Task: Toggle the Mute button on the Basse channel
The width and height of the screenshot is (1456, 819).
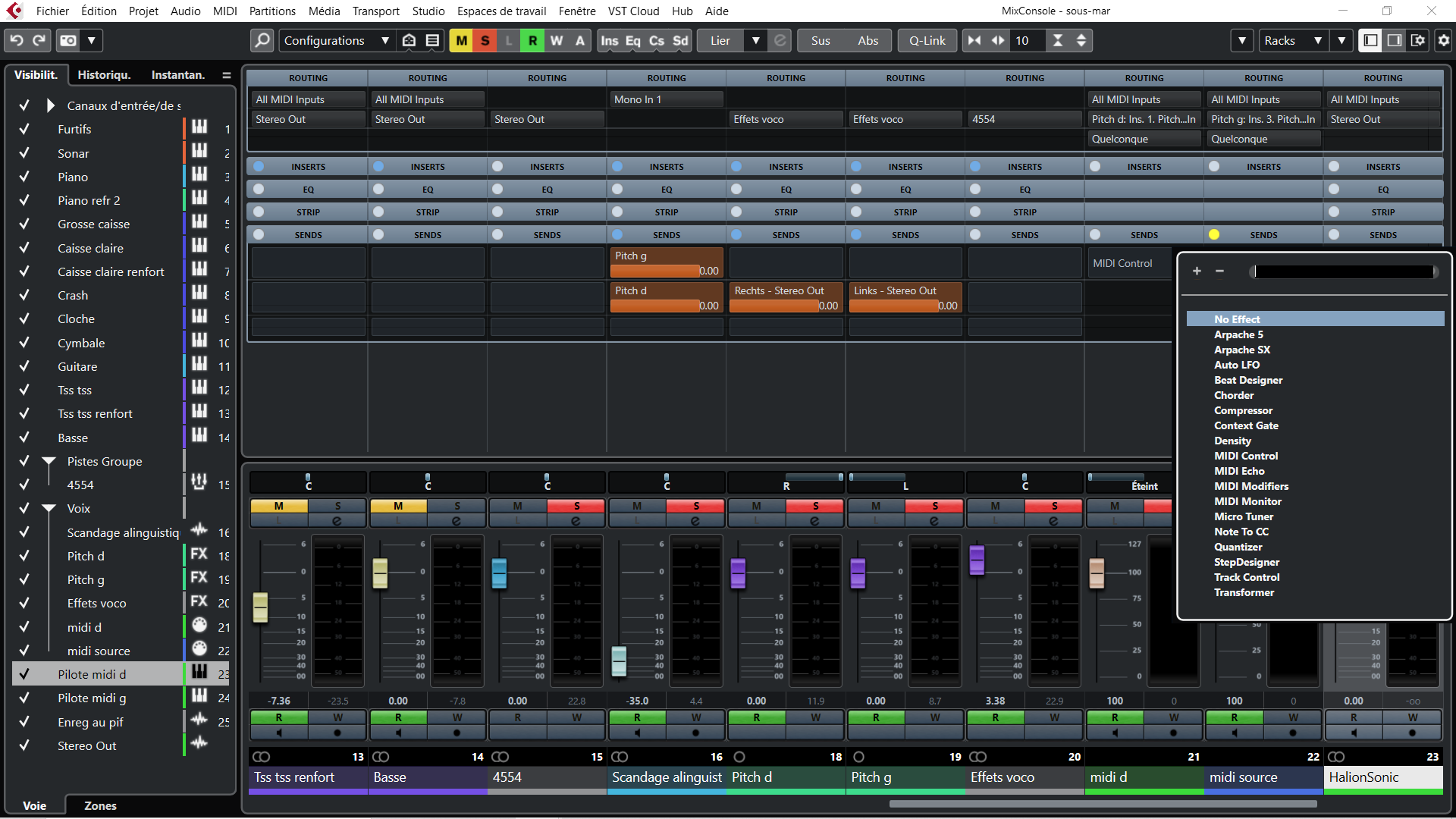Action: [398, 506]
